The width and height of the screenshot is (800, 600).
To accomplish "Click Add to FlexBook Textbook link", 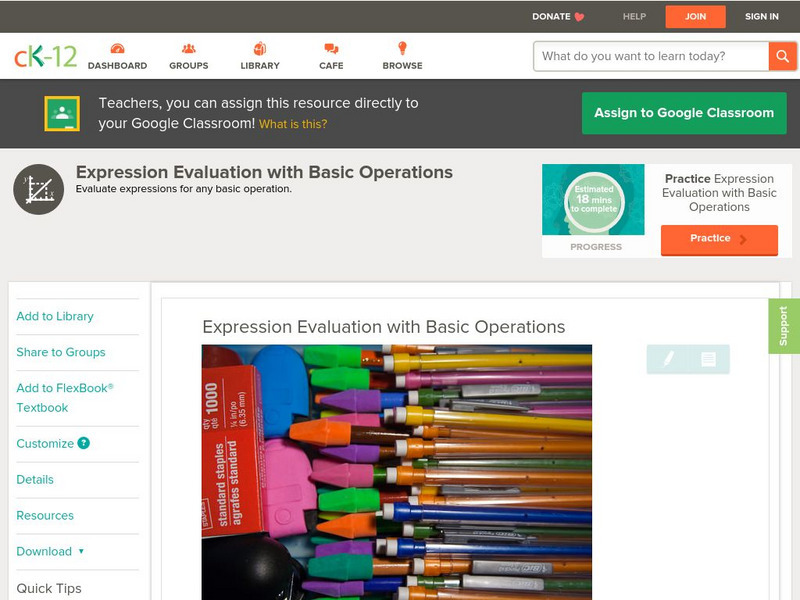I will coord(65,398).
